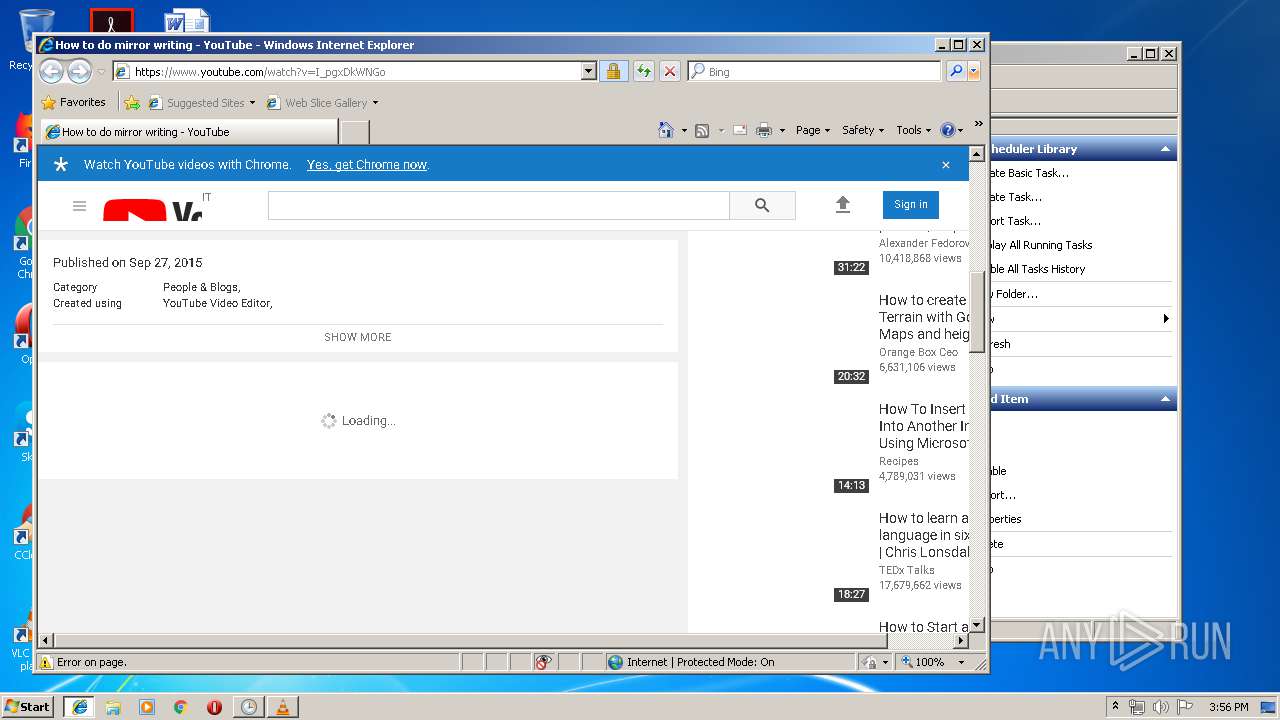Click the Bing search magnifier button

point(956,71)
